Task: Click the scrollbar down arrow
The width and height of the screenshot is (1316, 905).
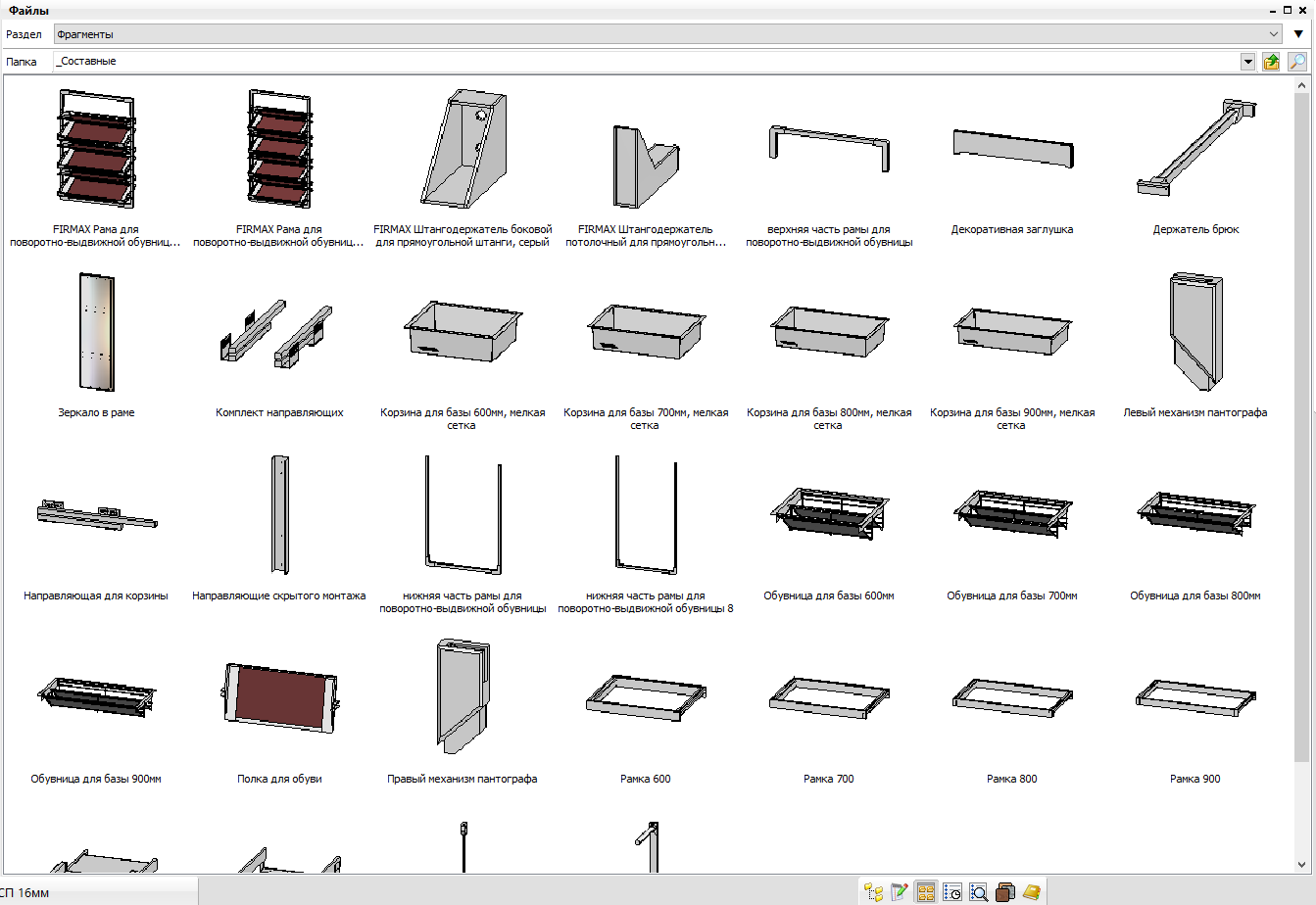Action: (x=1302, y=865)
